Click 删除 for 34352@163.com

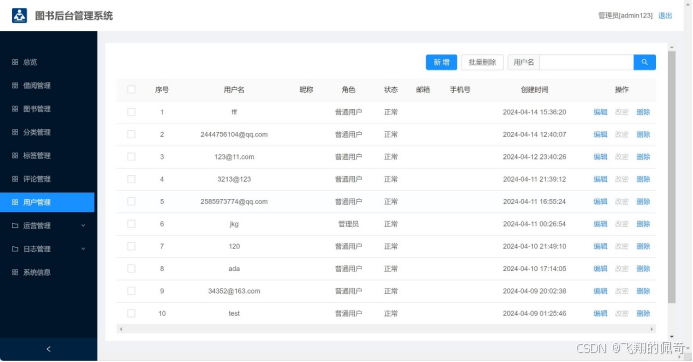coord(643,291)
